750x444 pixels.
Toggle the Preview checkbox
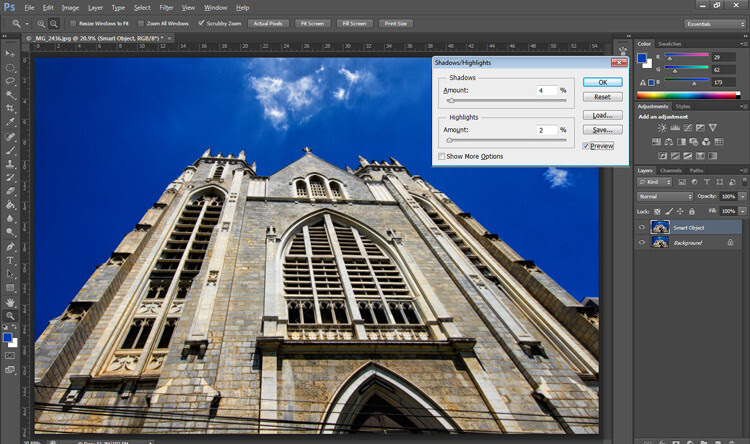[585, 146]
